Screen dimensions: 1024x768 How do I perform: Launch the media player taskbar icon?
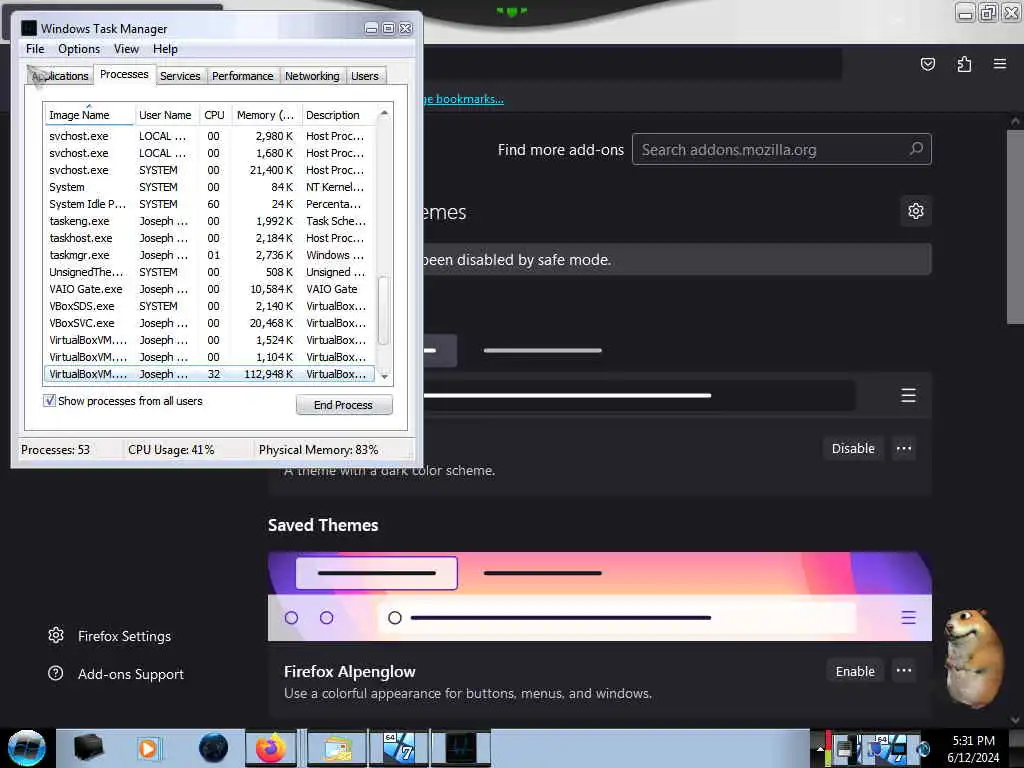[x=148, y=748]
